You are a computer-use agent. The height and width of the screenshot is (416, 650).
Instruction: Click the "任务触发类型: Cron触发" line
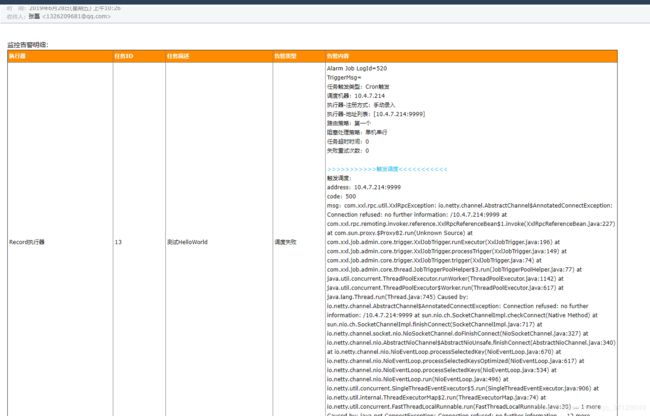[x=358, y=87]
